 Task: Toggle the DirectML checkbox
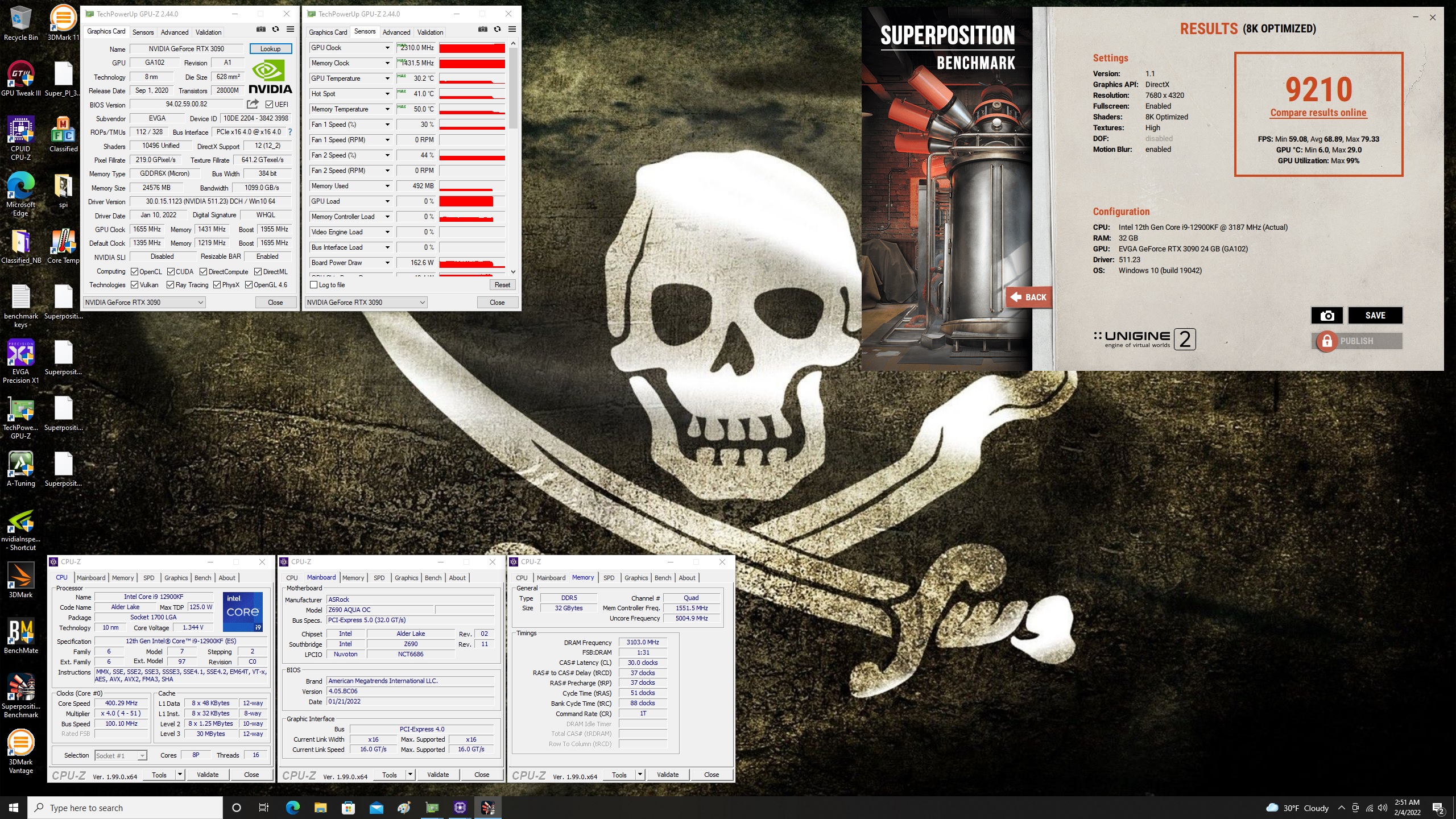click(x=258, y=272)
